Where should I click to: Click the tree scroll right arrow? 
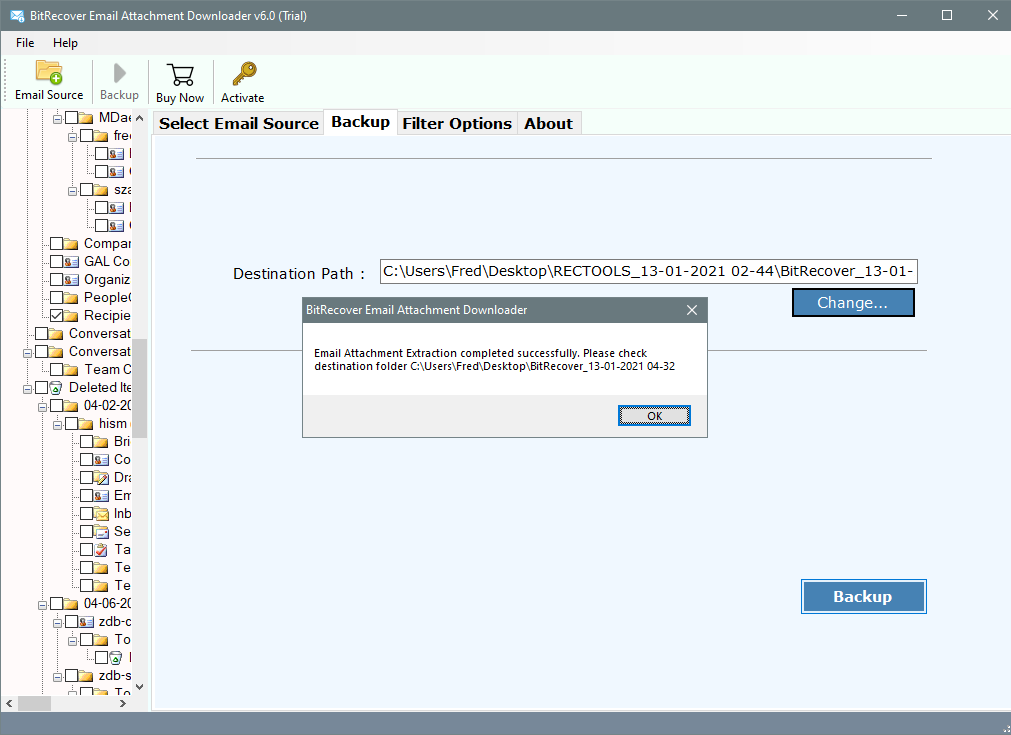click(x=123, y=703)
